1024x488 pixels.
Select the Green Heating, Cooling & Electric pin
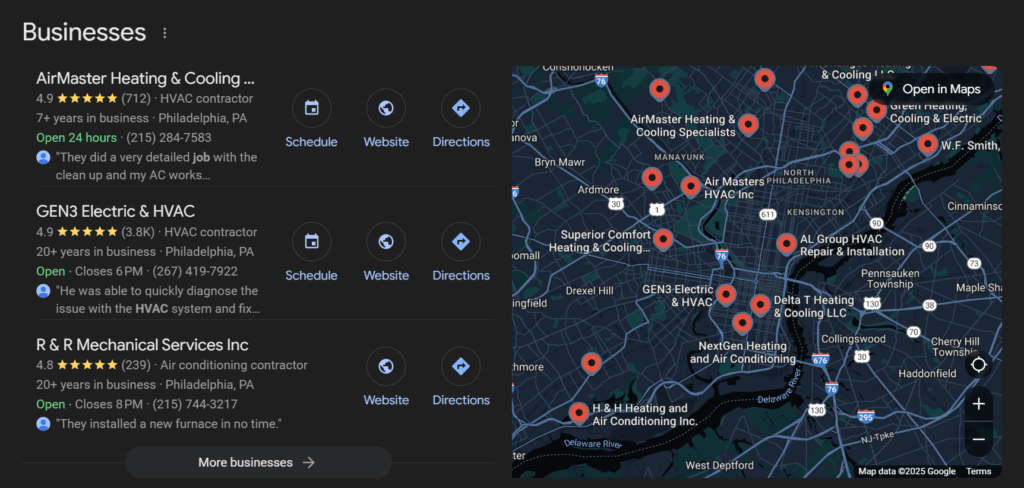pyautogui.click(x=876, y=110)
